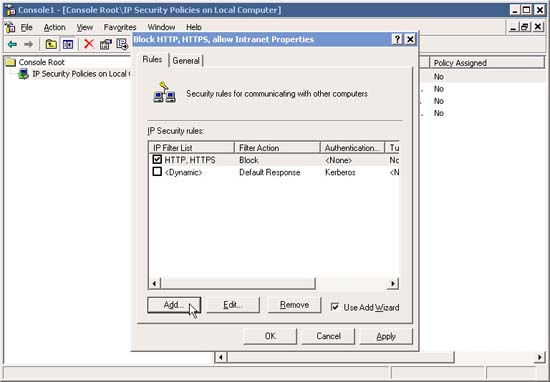Open the Help menu
Screen dimensions: 550x382
[x=194, y=27]
